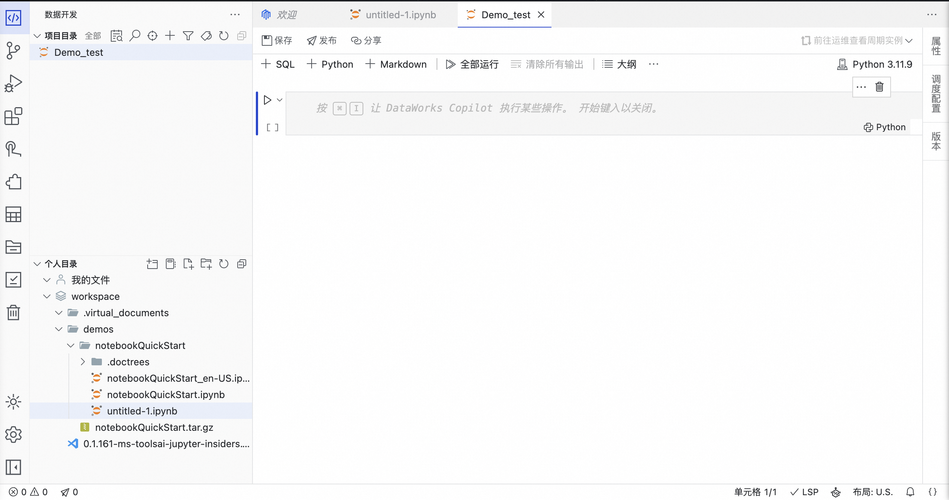The height and width of the screenshot is (500, 949).
Task: Add a Markdown cell
Action: [396, 64]
